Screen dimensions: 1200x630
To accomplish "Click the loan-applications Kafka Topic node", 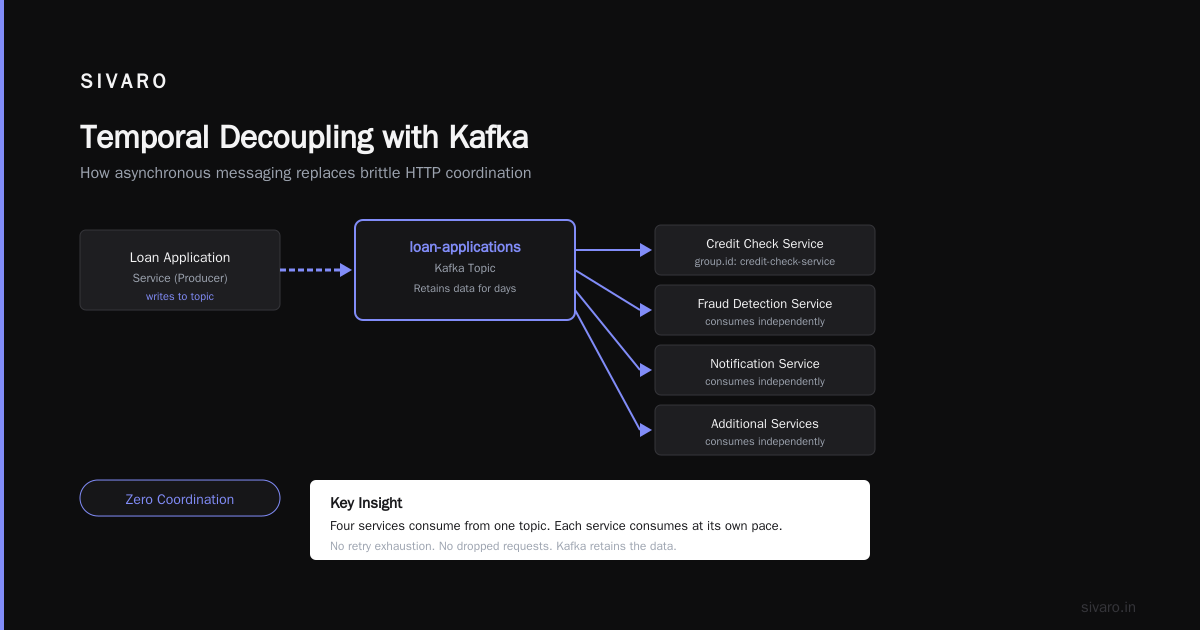I will [465, 270].
